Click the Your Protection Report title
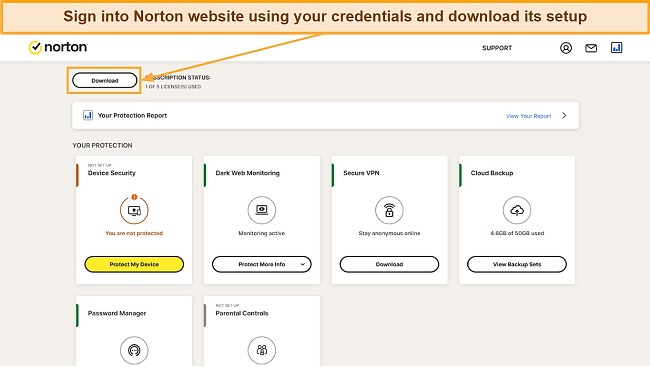Image resolution: width=650 pixels, height=367 pixels. tap(132, 115)
